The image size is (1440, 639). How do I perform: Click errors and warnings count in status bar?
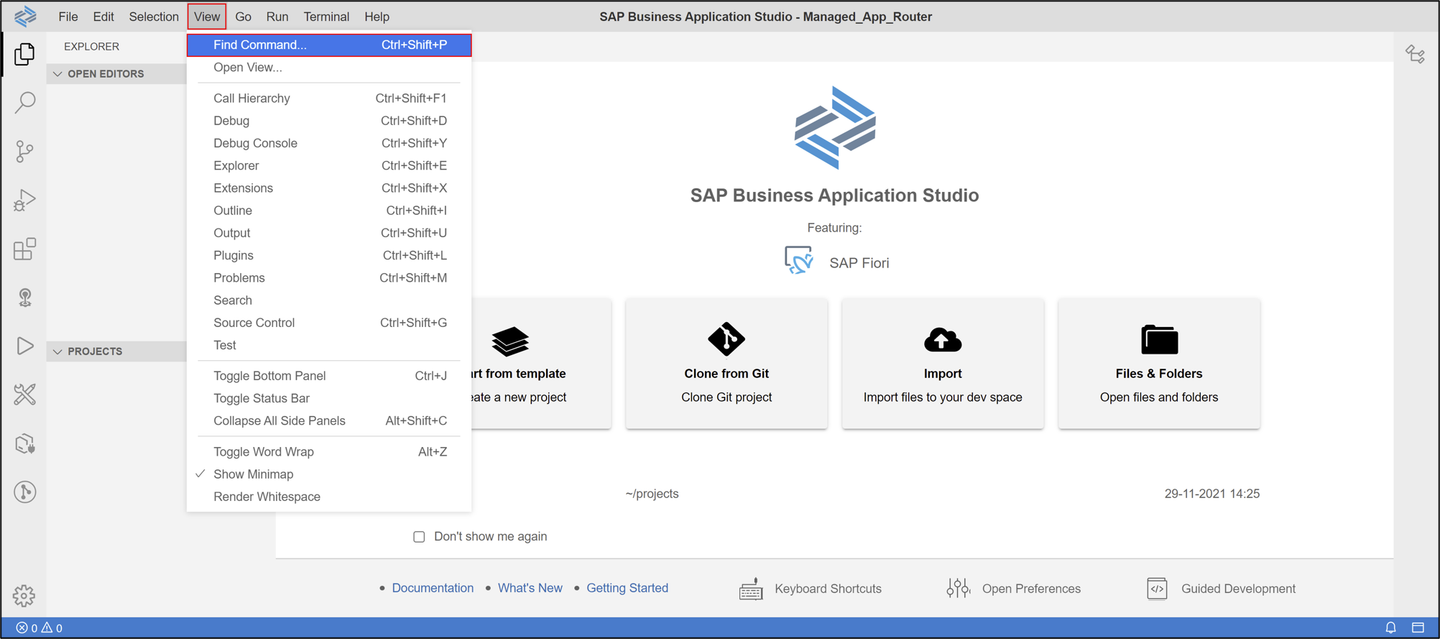coord(40,628)
